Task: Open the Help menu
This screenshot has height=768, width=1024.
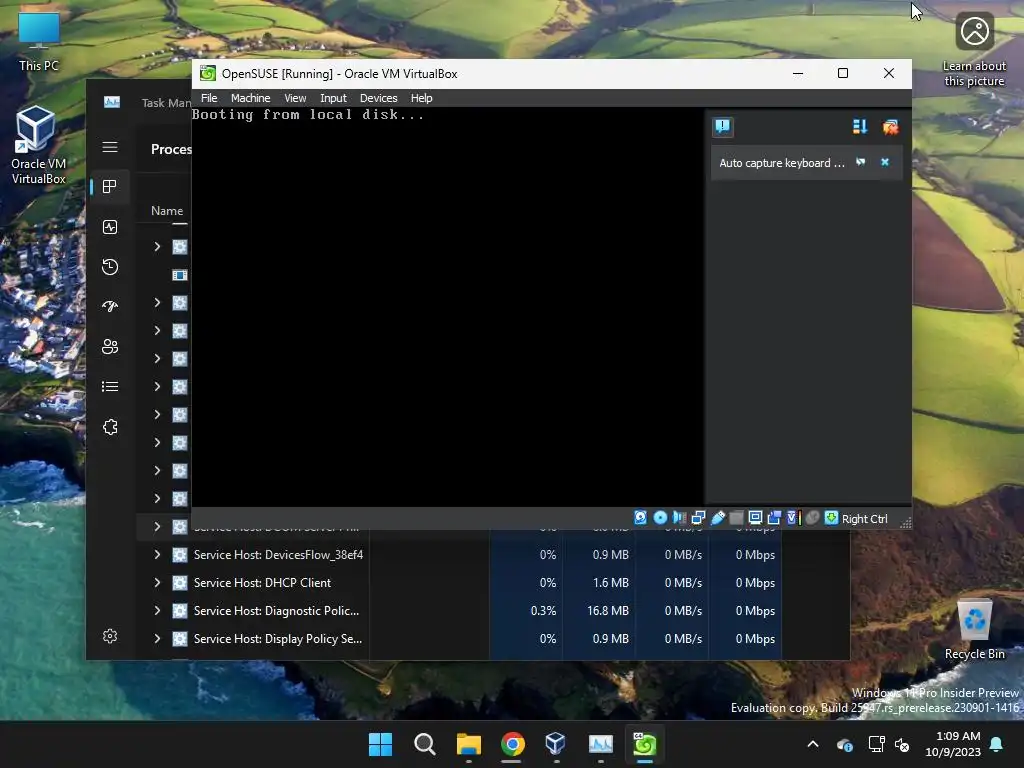Action: pyautogui.click(x=421, y=98)
